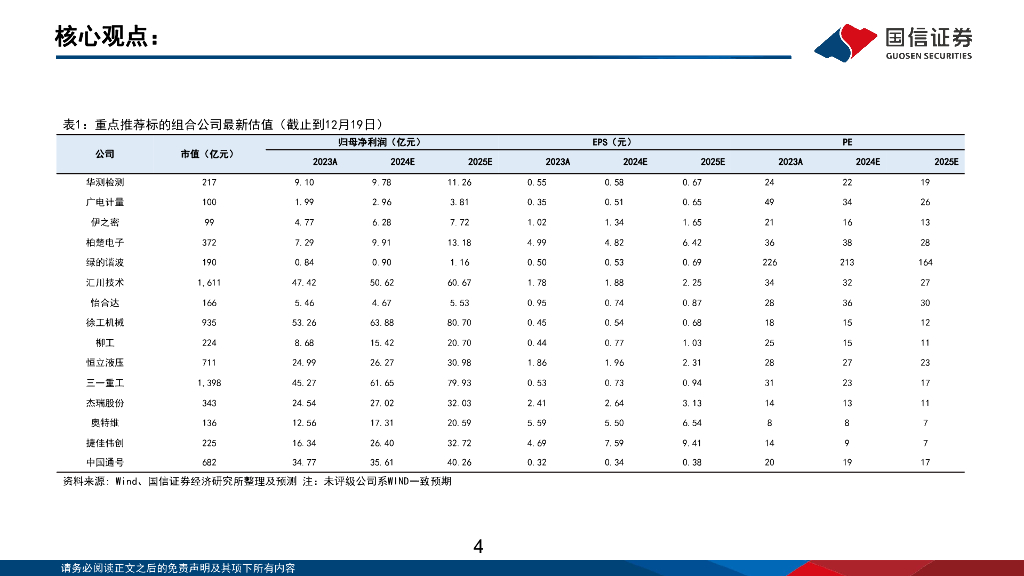Image resolution: width=1024 pixels, height=576 pixels.
Task: Click the 2024E subheader under PE
Action: (868, 162)
